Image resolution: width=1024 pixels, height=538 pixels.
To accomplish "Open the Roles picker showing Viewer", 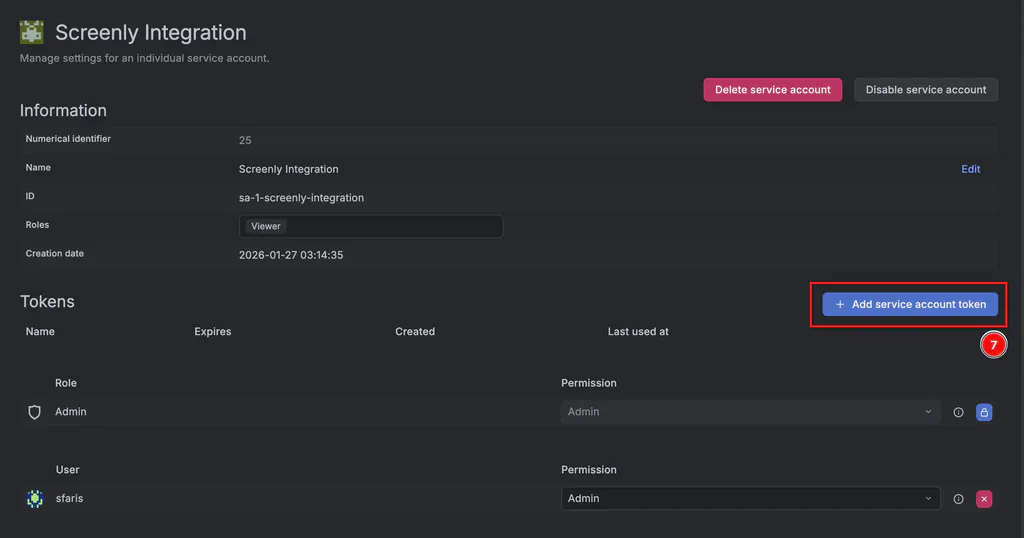I will pyautogui.click(x=371, y=226).
